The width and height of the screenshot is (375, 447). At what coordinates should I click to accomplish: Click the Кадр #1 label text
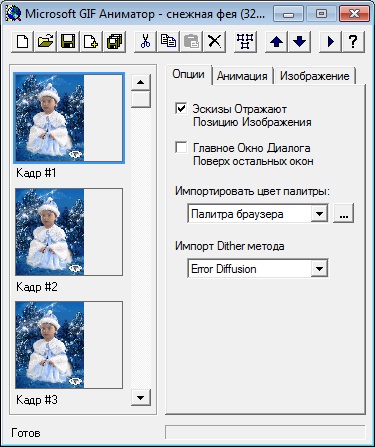(36, 173)
